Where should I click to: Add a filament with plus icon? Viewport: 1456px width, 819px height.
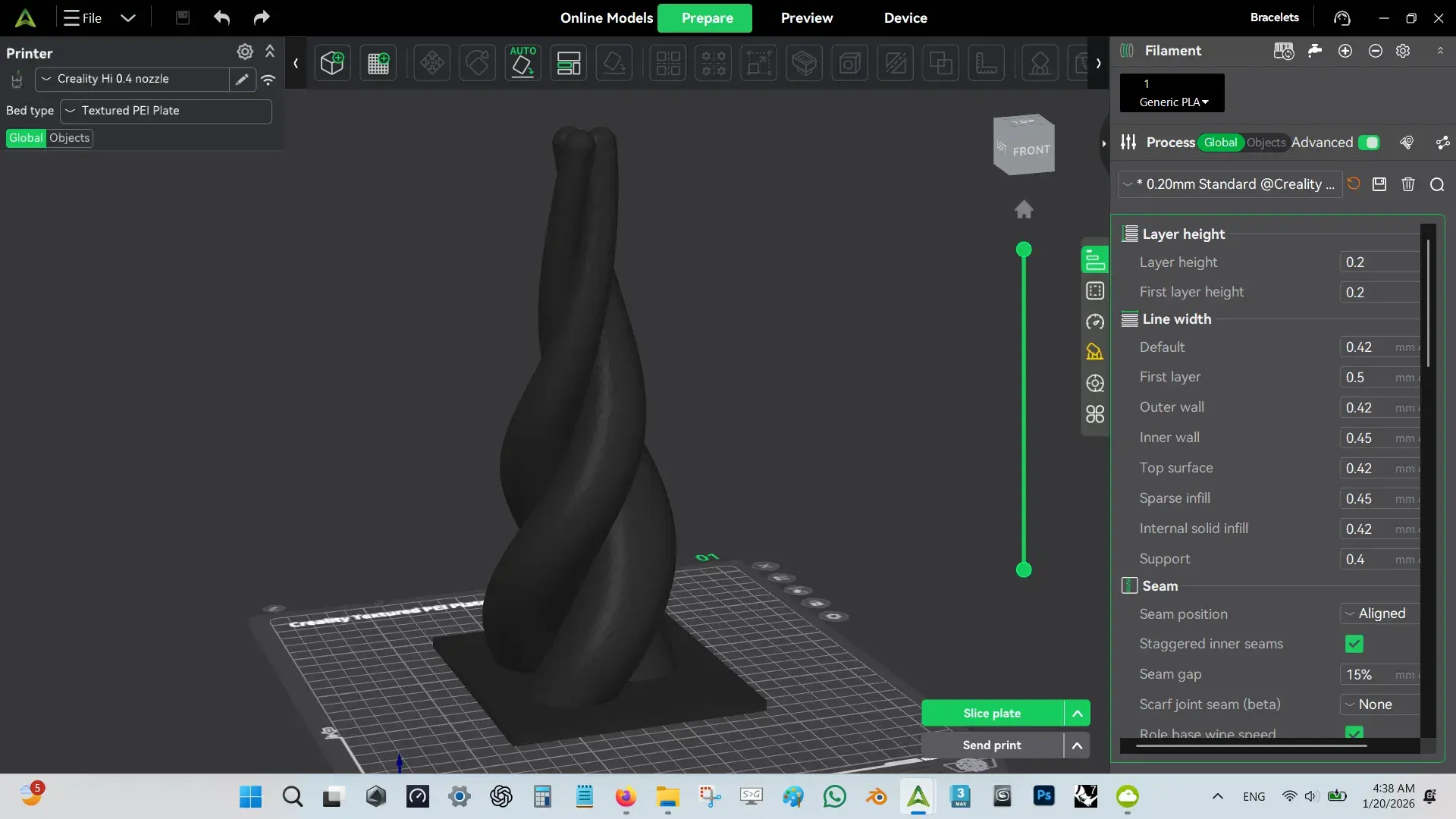[x=1345, y=51]
